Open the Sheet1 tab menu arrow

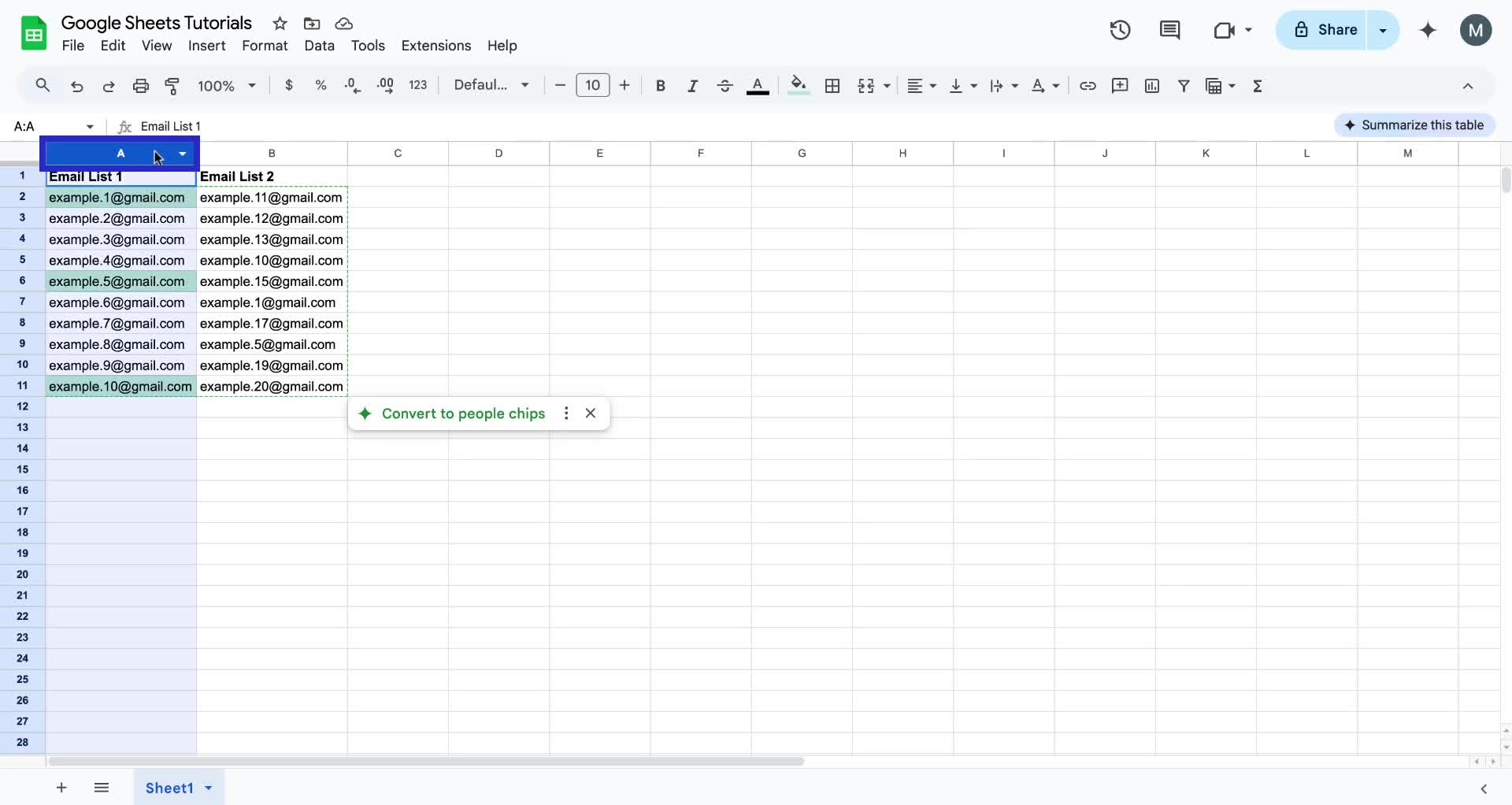pos(207,788)
